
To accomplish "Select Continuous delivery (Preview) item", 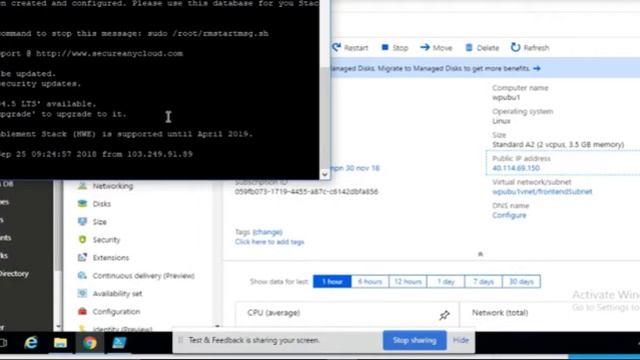I will click(x=143, y=276).
